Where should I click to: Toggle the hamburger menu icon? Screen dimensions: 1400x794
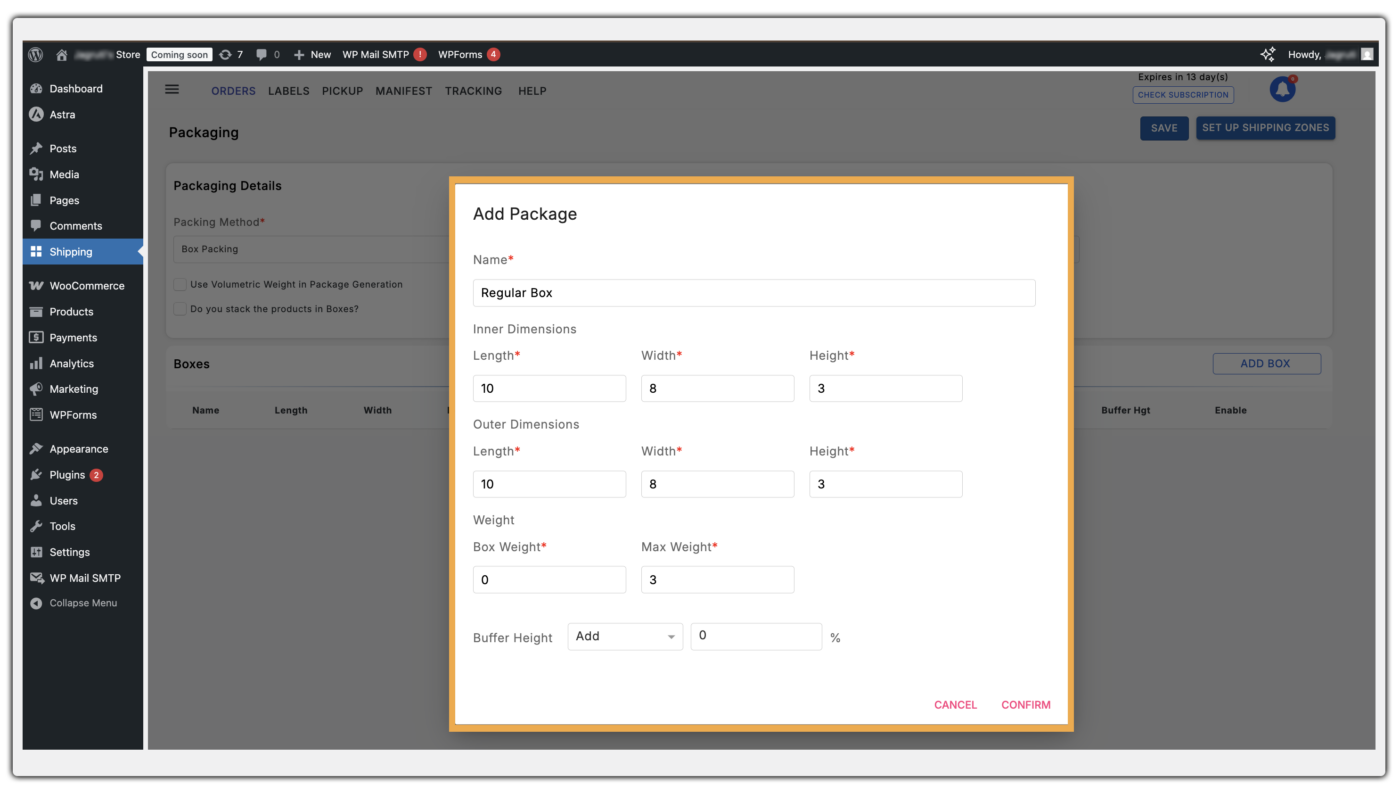[172, 89]
